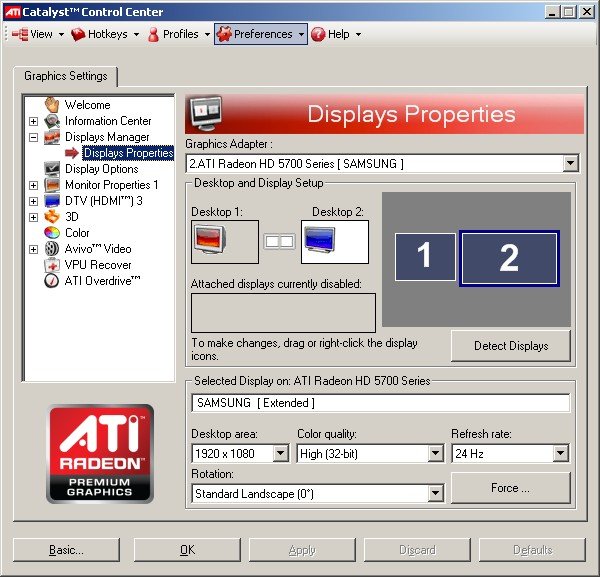Select display 1 in the layout preview

coord(424,257)
